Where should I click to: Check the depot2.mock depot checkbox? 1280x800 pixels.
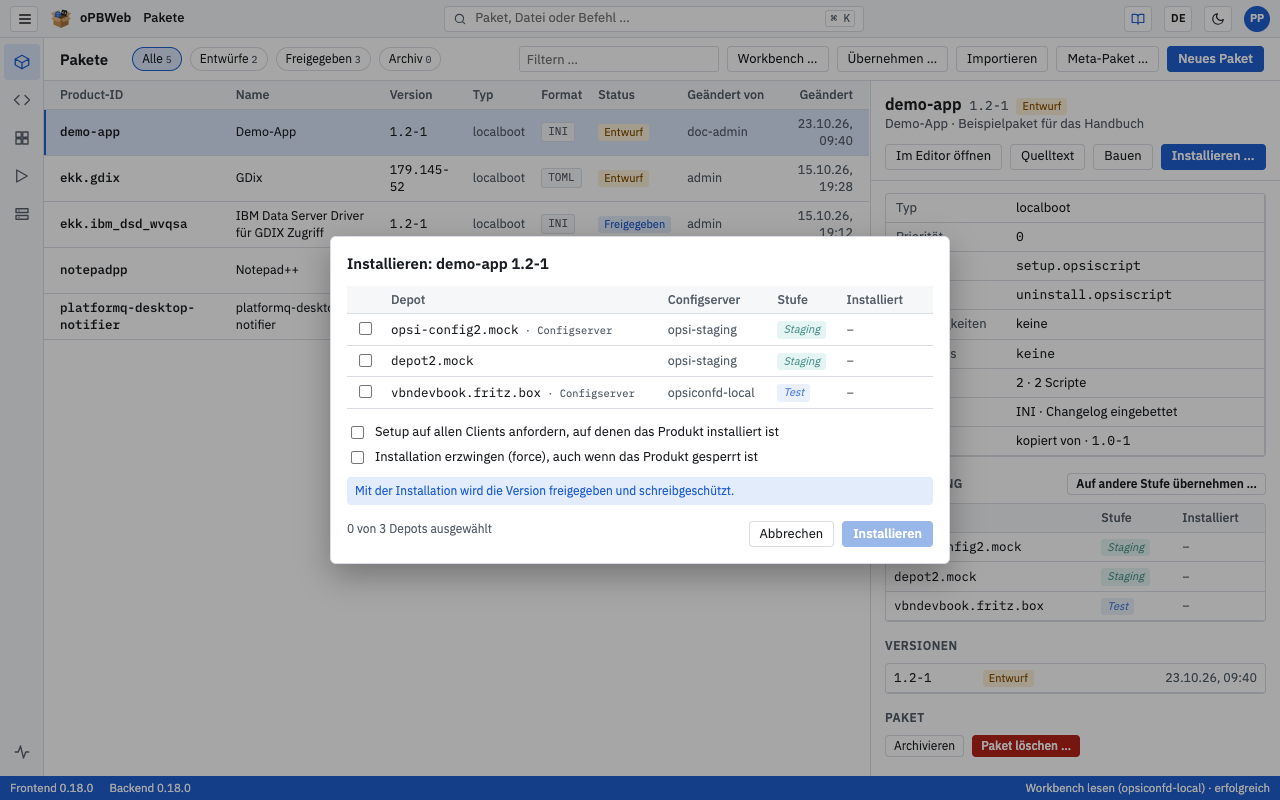[x=365, y=360]
